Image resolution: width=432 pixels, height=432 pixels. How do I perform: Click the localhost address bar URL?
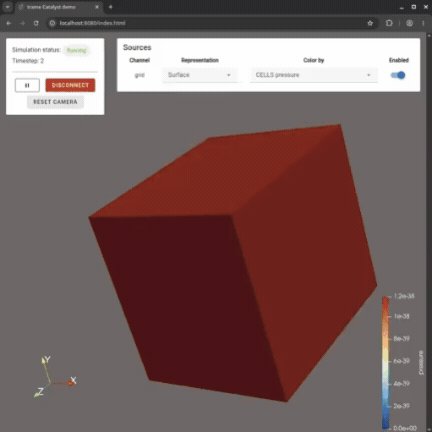click(x=93, y=23)
